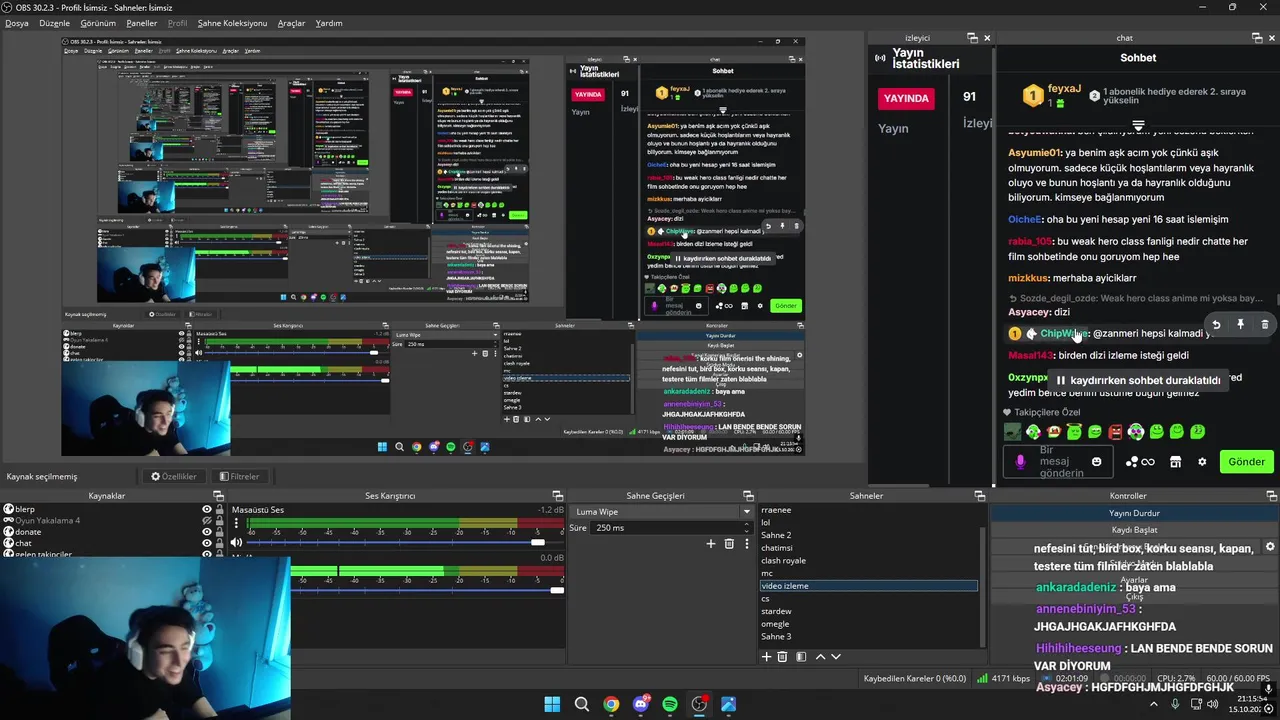Screen dimensions: 1280x720
Task: Open transition properties three-dot menu
Action: [x=745, y=544]
